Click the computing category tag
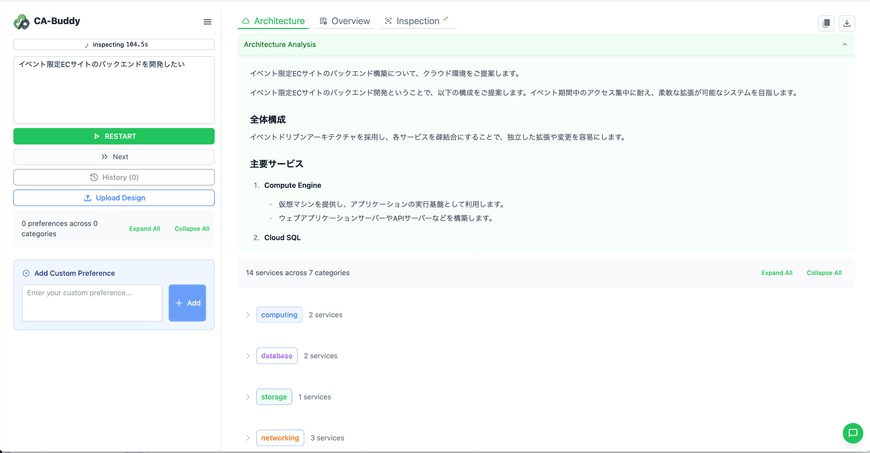The height and width of the screenshot is (453, 870). [279, 315]
